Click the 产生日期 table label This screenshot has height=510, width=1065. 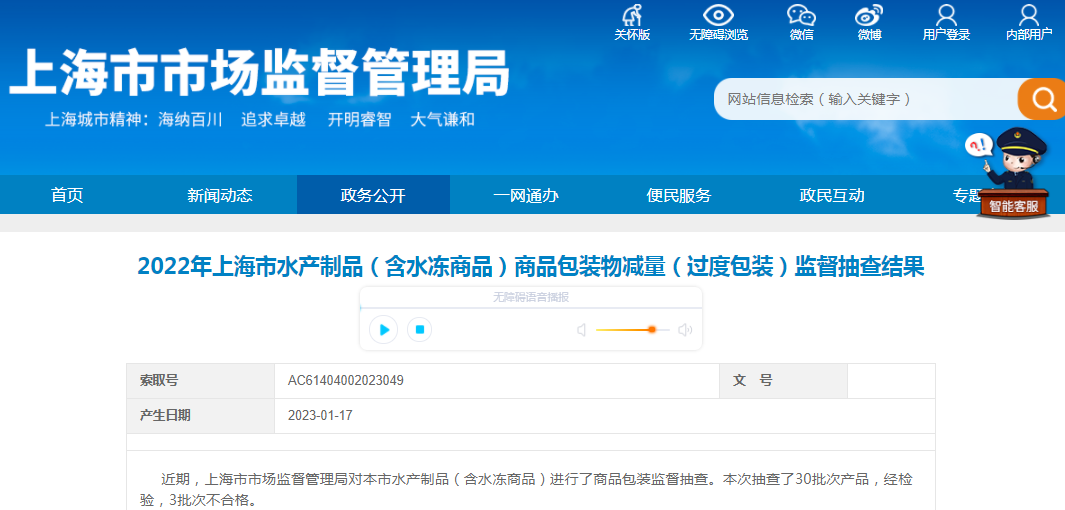click(165, 415)
